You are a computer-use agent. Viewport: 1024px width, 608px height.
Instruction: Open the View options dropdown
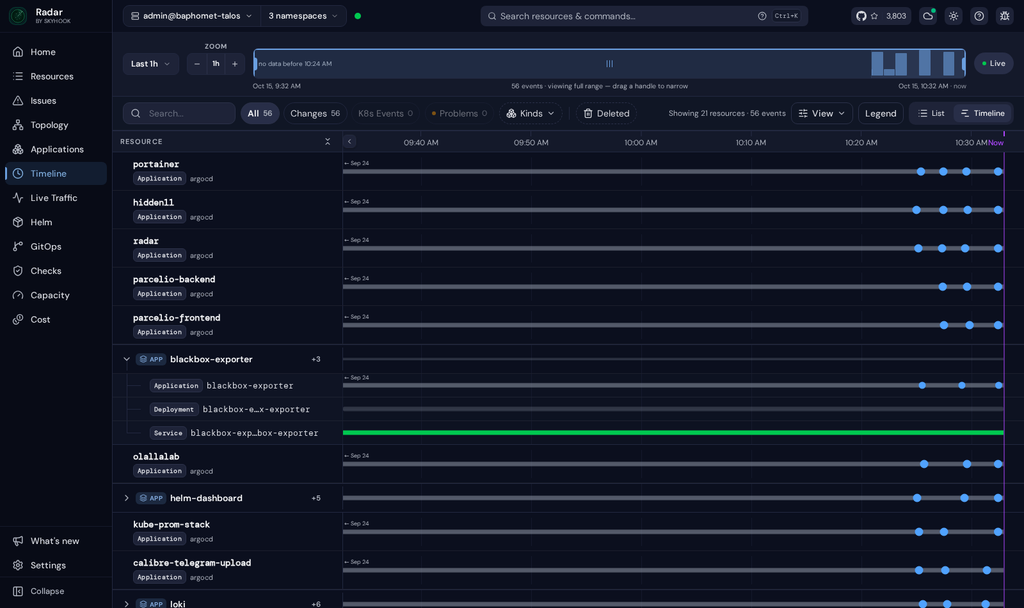coord(822,113)
